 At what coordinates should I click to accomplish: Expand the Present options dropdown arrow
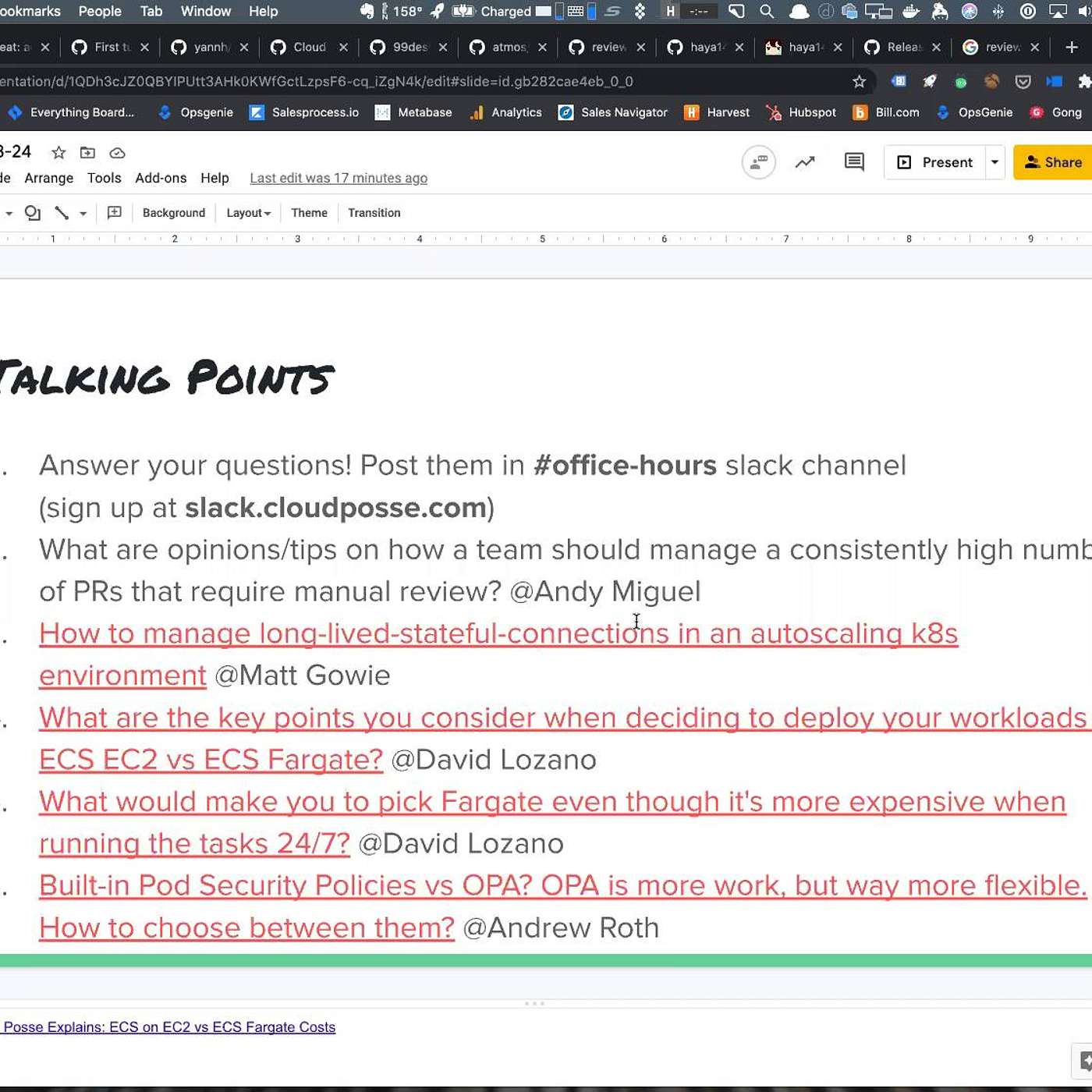(994, 162)
